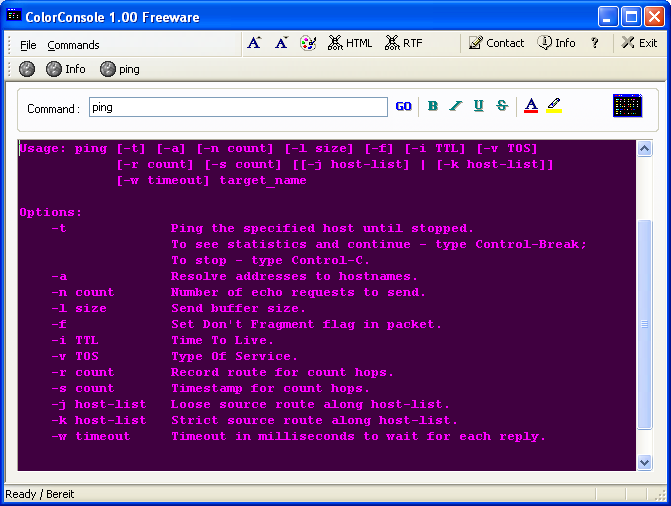Click 'Ping the specified host until stopped.' text
The width and height of the screenshot is (671, 506).
pyautogui.click(x=322, y=229)
